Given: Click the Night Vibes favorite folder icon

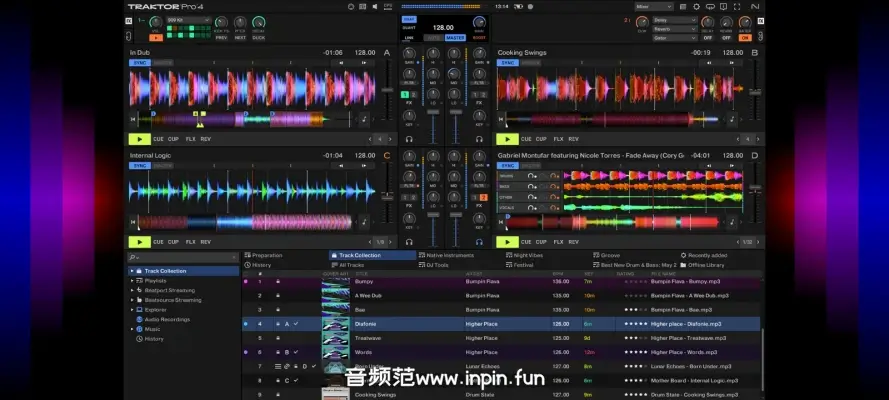Looking at the screenshot, I should pos(508,255).
